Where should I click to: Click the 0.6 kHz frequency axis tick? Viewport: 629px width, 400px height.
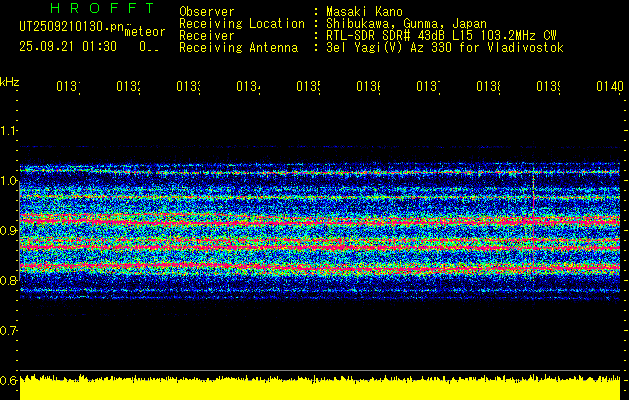click(9, 380)
